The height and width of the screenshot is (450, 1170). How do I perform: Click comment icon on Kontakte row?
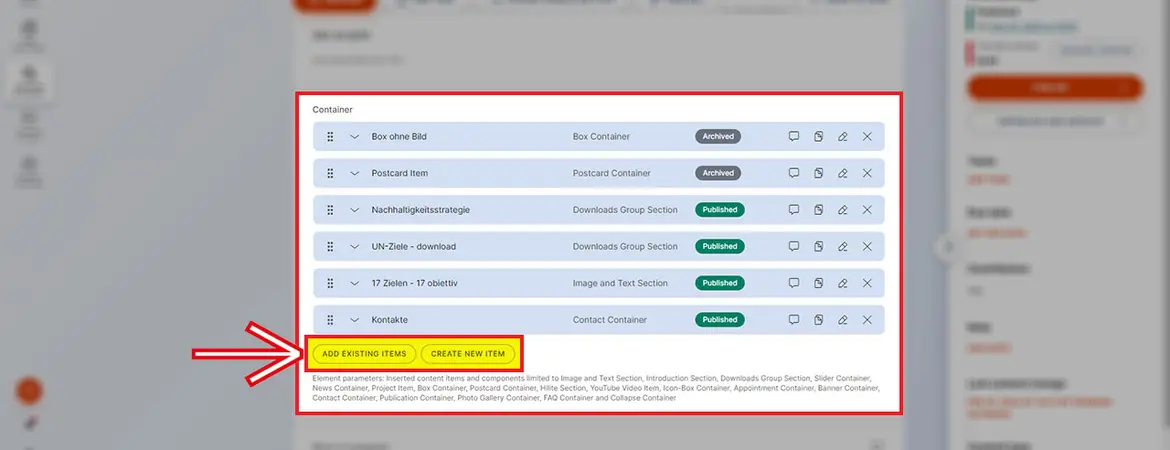pos(794,320)
